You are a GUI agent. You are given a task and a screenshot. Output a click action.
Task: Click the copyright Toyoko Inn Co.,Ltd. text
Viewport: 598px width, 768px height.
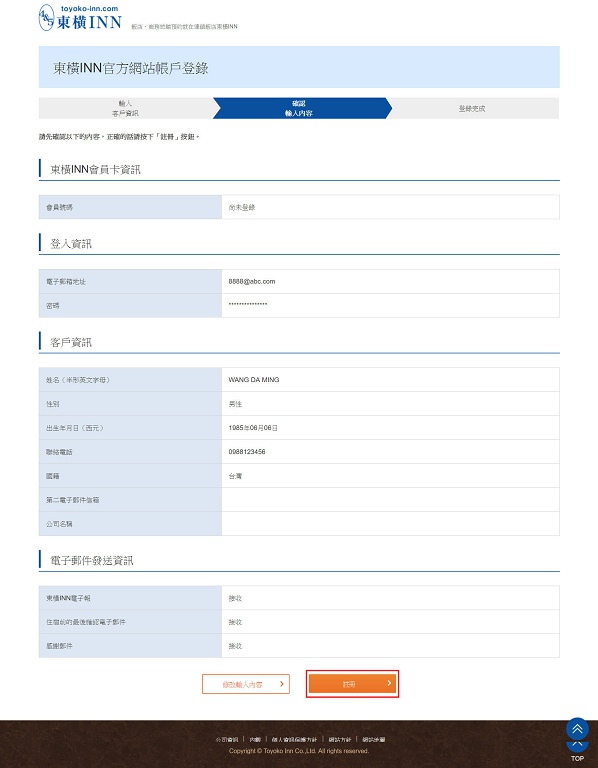click(299, 751)
